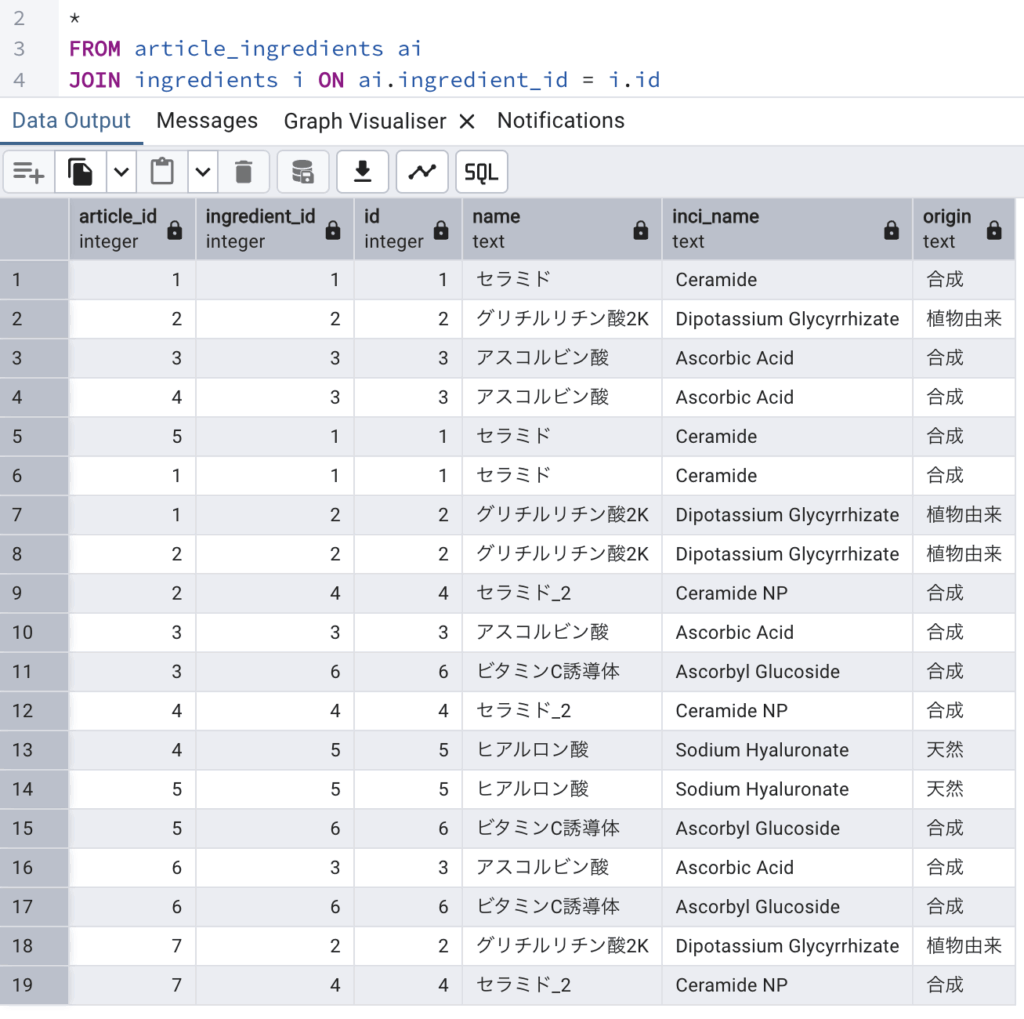Open the Graph Visualiser tab

(364, 121)
